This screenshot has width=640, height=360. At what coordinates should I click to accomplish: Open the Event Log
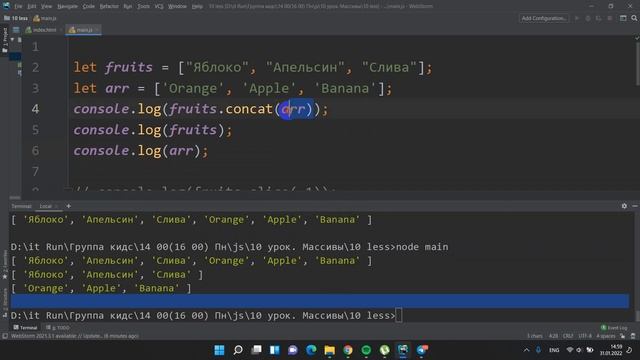tap(614, 327)
